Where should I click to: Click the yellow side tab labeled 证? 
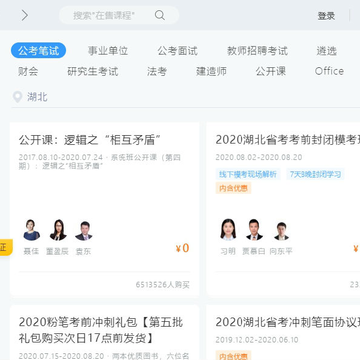tap(6, 247)
